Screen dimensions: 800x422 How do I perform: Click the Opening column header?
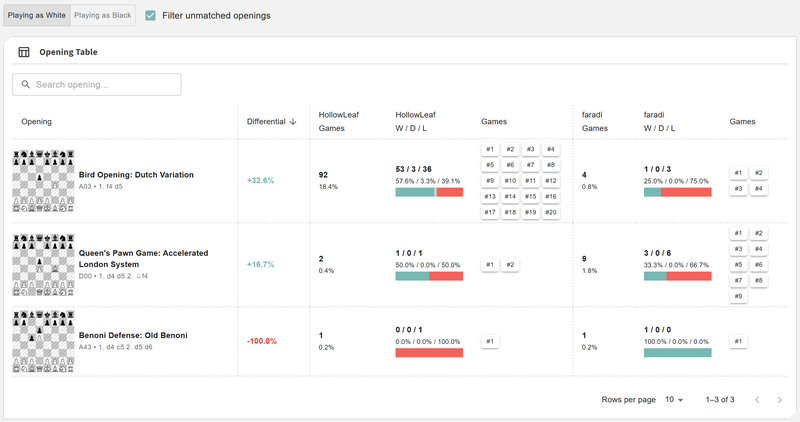tap(37, 122)
